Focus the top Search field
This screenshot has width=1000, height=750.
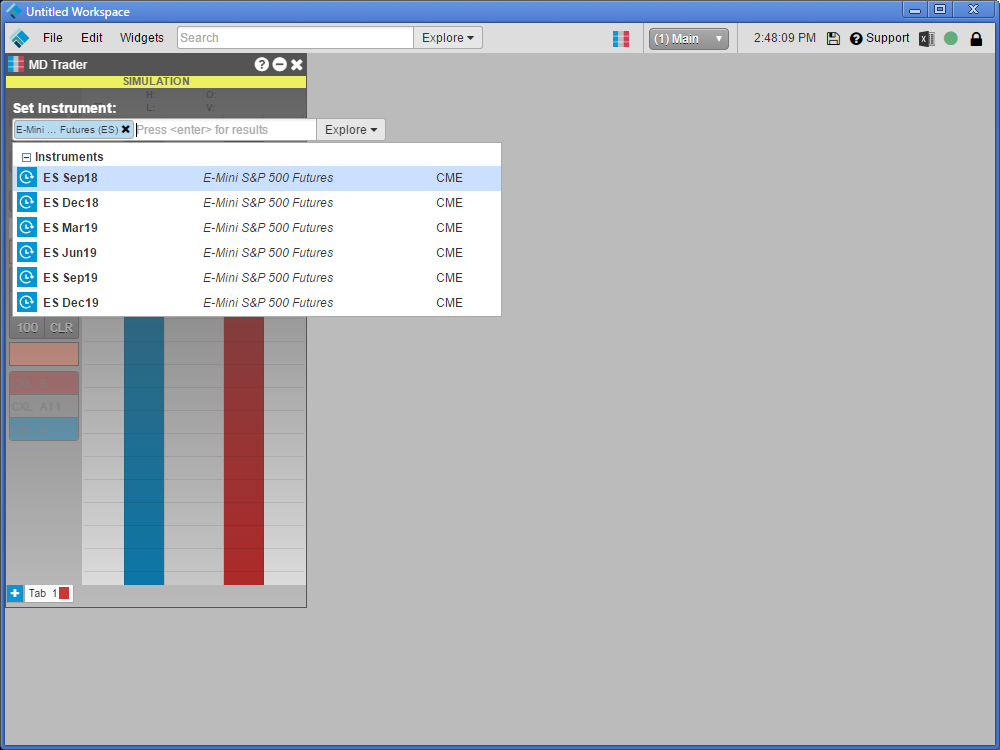[295, 38]
